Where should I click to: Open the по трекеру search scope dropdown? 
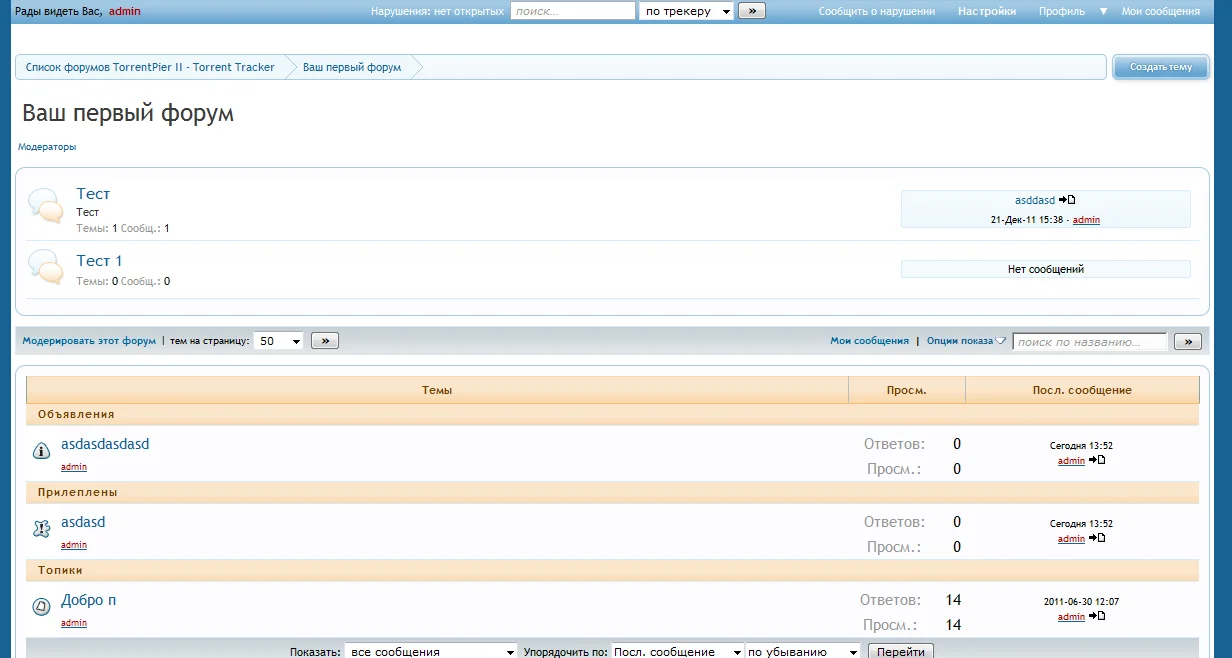click(x=686, y=11)
